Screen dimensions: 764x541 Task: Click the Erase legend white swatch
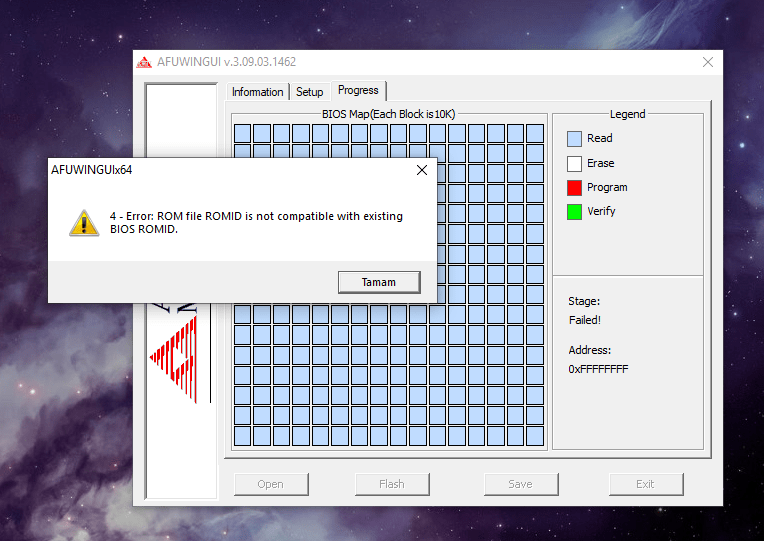(x=574, y=164)
